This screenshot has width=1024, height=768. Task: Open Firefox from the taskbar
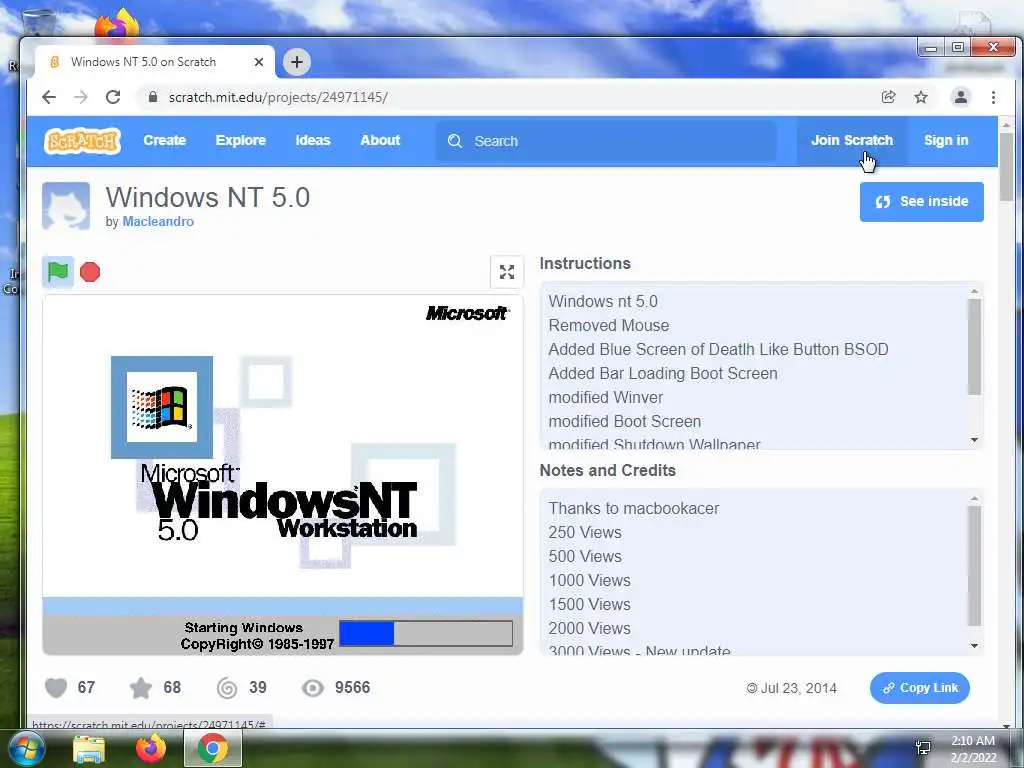[151, 749]
